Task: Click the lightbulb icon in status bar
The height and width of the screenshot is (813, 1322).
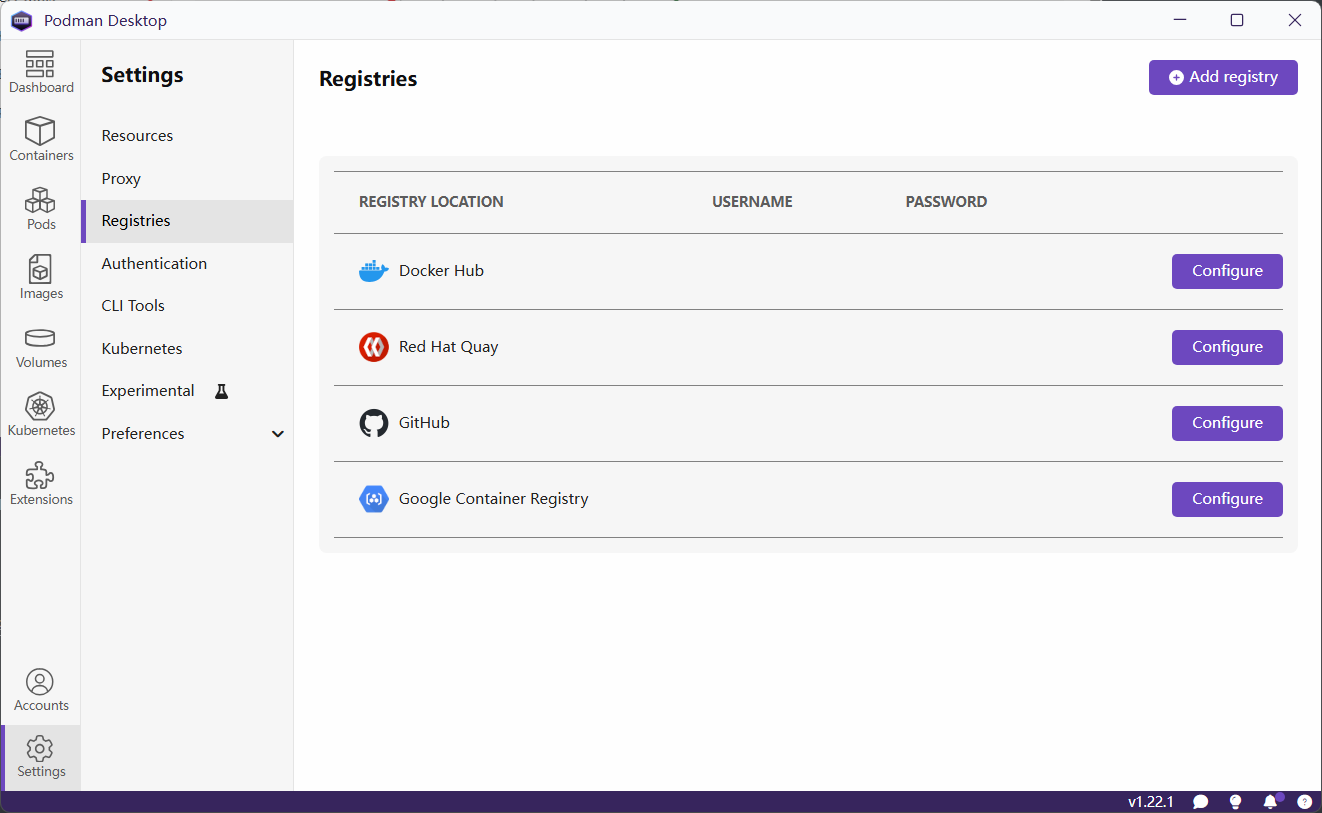Action: (x=1235, y=802)
